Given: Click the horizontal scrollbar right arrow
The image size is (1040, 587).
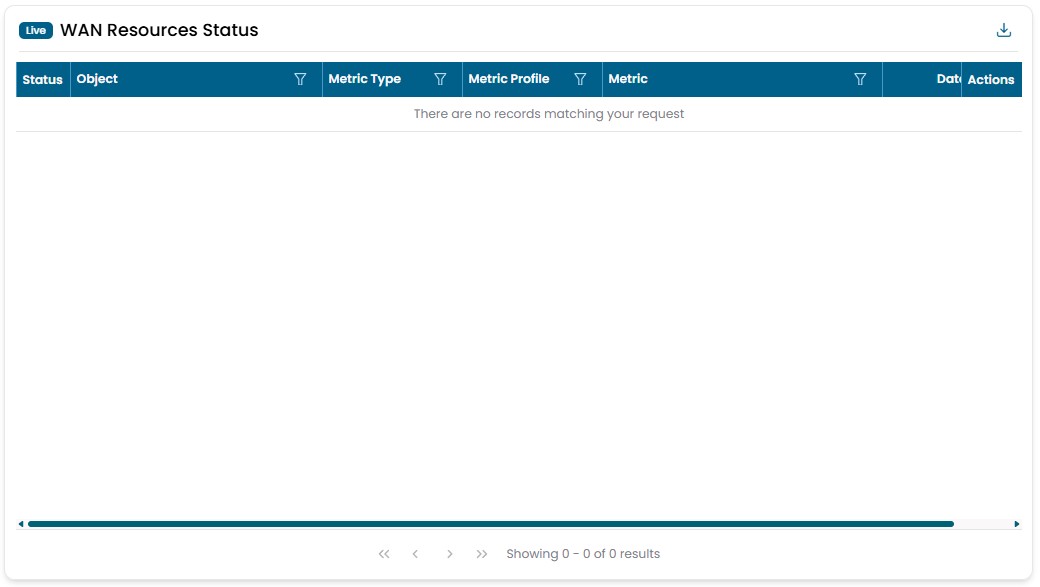Looking at the screenshot, I should [x=1017, y=524].
